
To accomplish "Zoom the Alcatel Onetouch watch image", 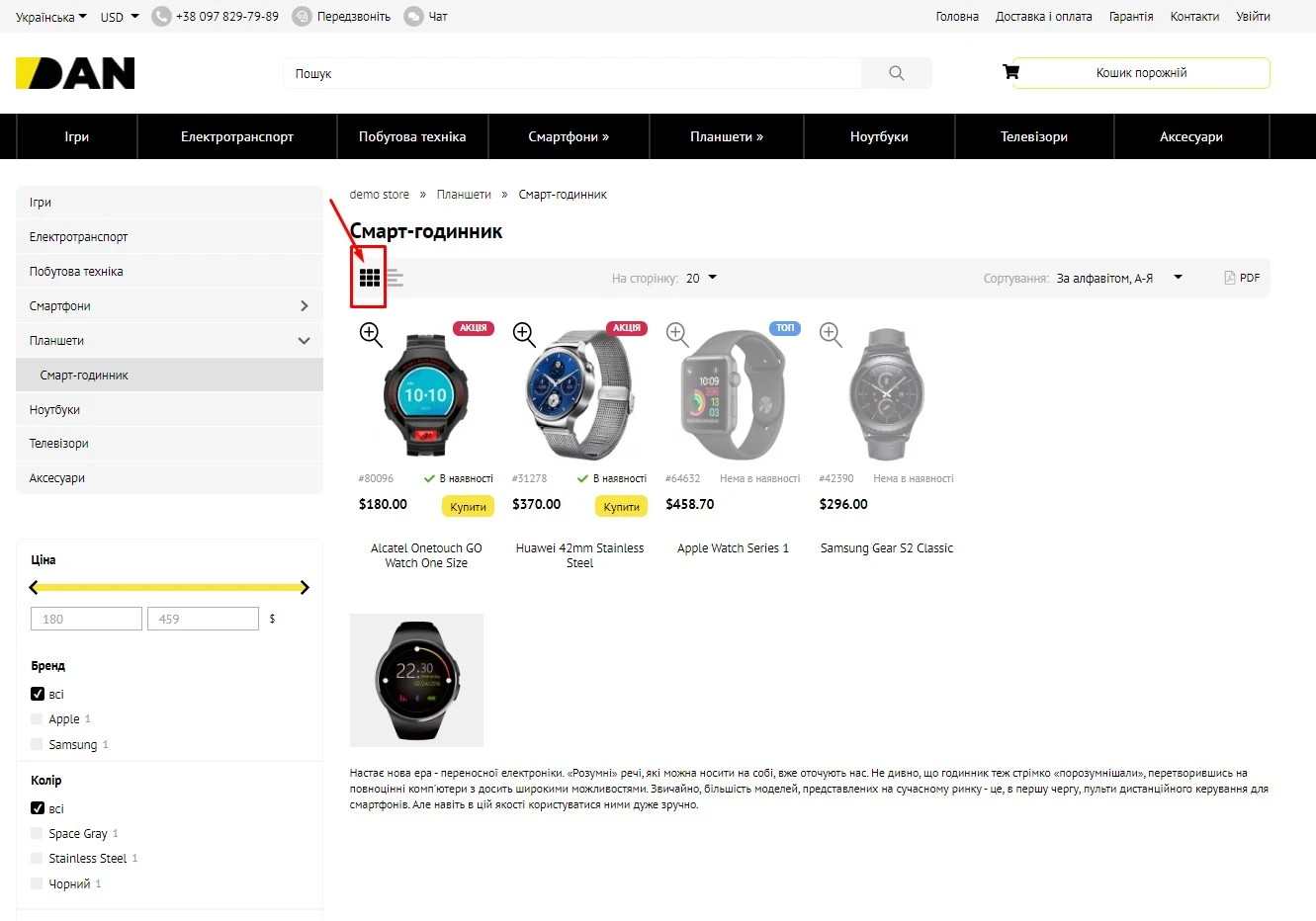I will coord(371,335).
